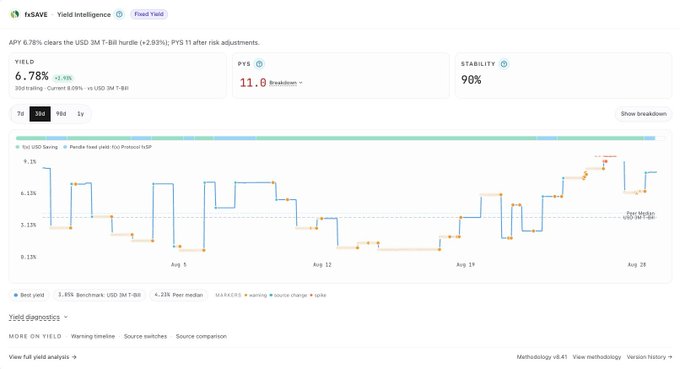Click the red spike marker near chart peak
The width and height of the screenshot is (680, 369).
605,161
